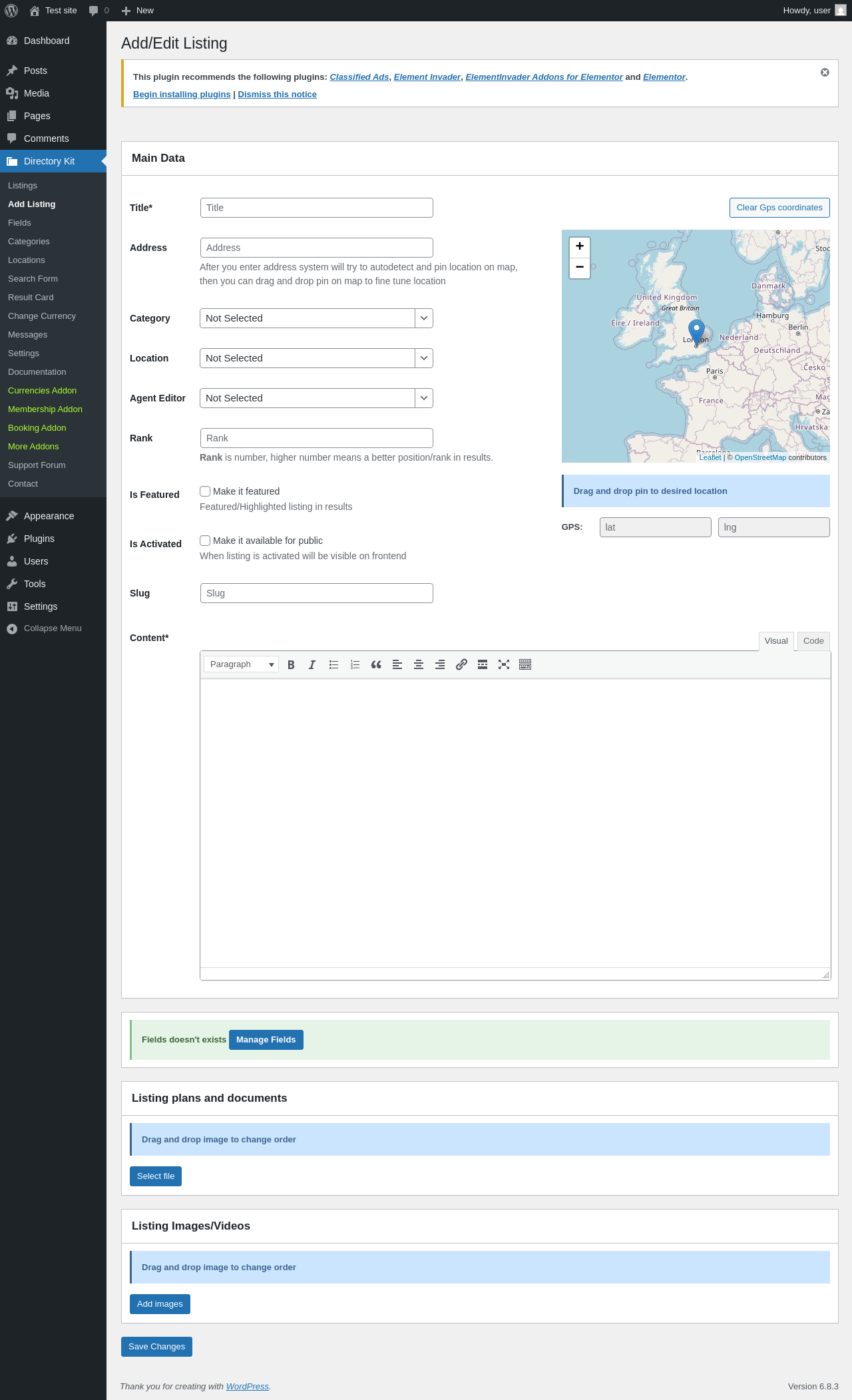
Task: Switch to the Code editor tab
Action: pyautogui.click(x=813, y=641)
